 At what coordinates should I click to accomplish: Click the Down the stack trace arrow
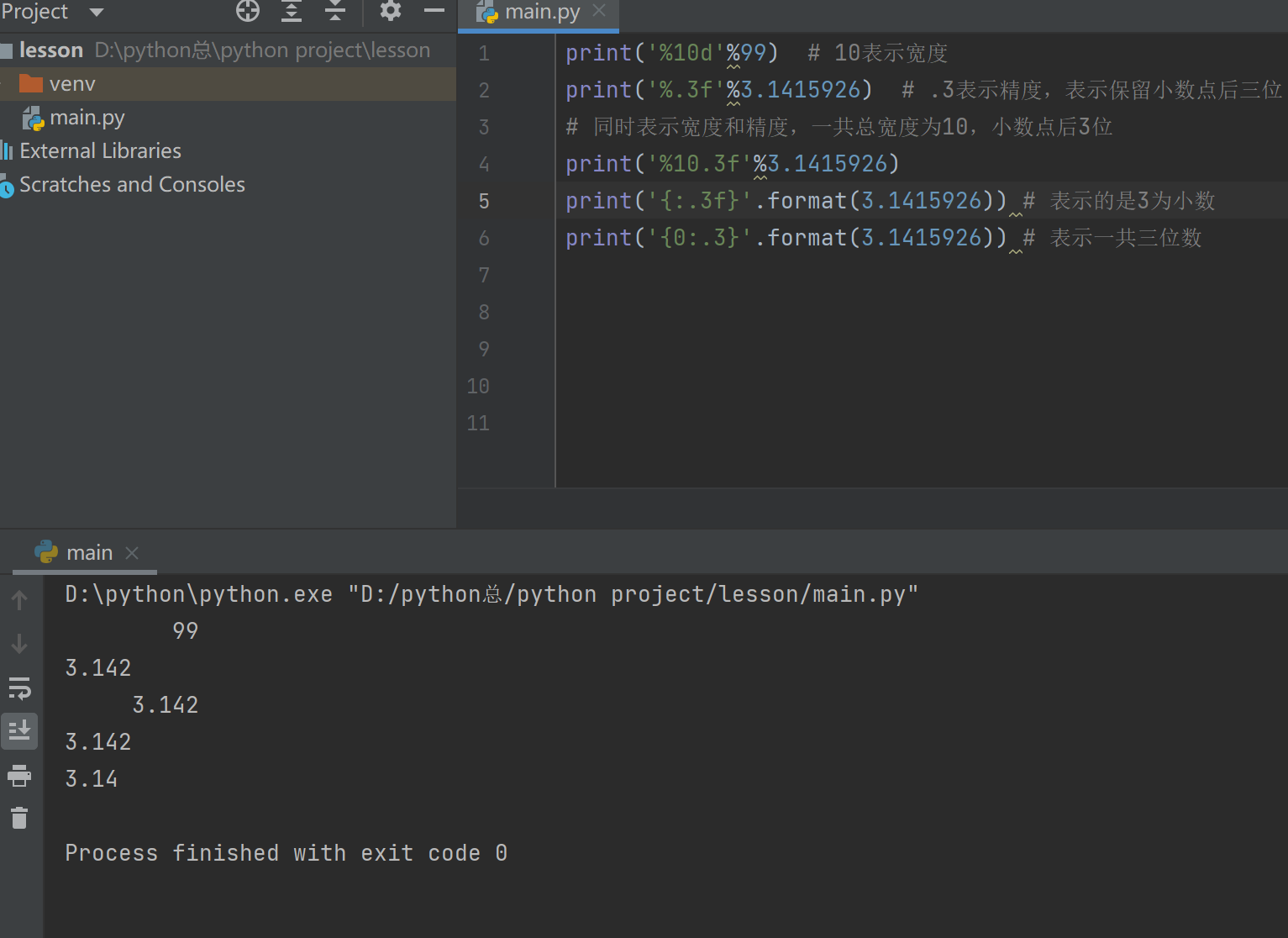tap(19, 644)
